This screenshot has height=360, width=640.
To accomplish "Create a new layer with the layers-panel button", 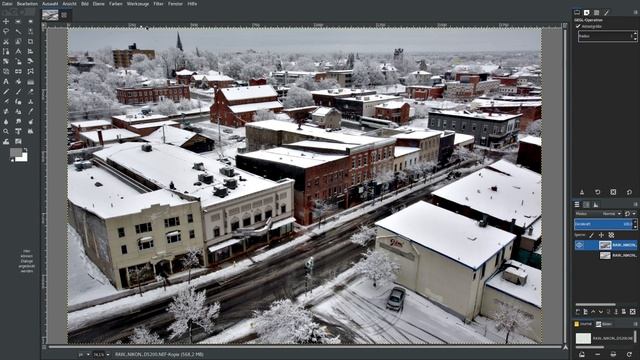I will coord(578,312).
